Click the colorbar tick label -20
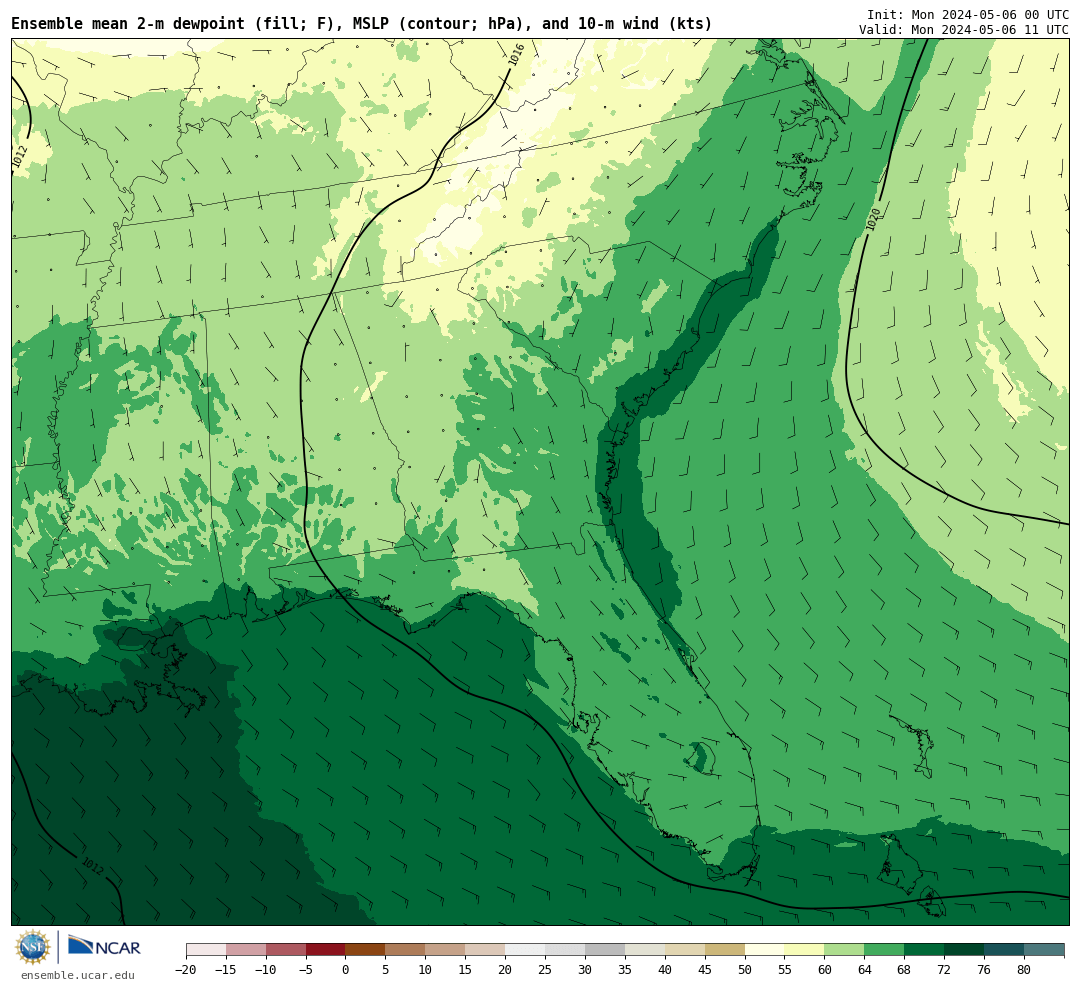 [186, 969]
